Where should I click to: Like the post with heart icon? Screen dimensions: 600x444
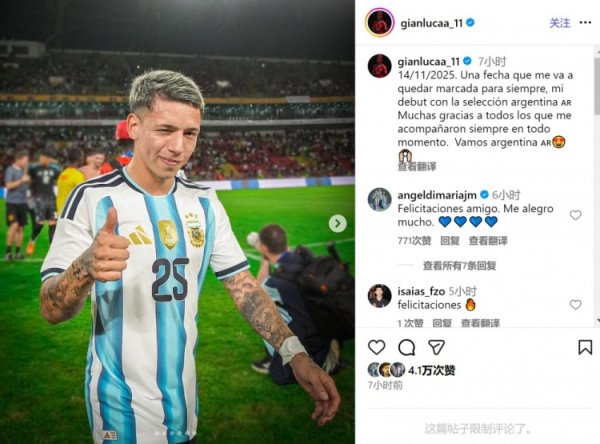click(377, 347)
